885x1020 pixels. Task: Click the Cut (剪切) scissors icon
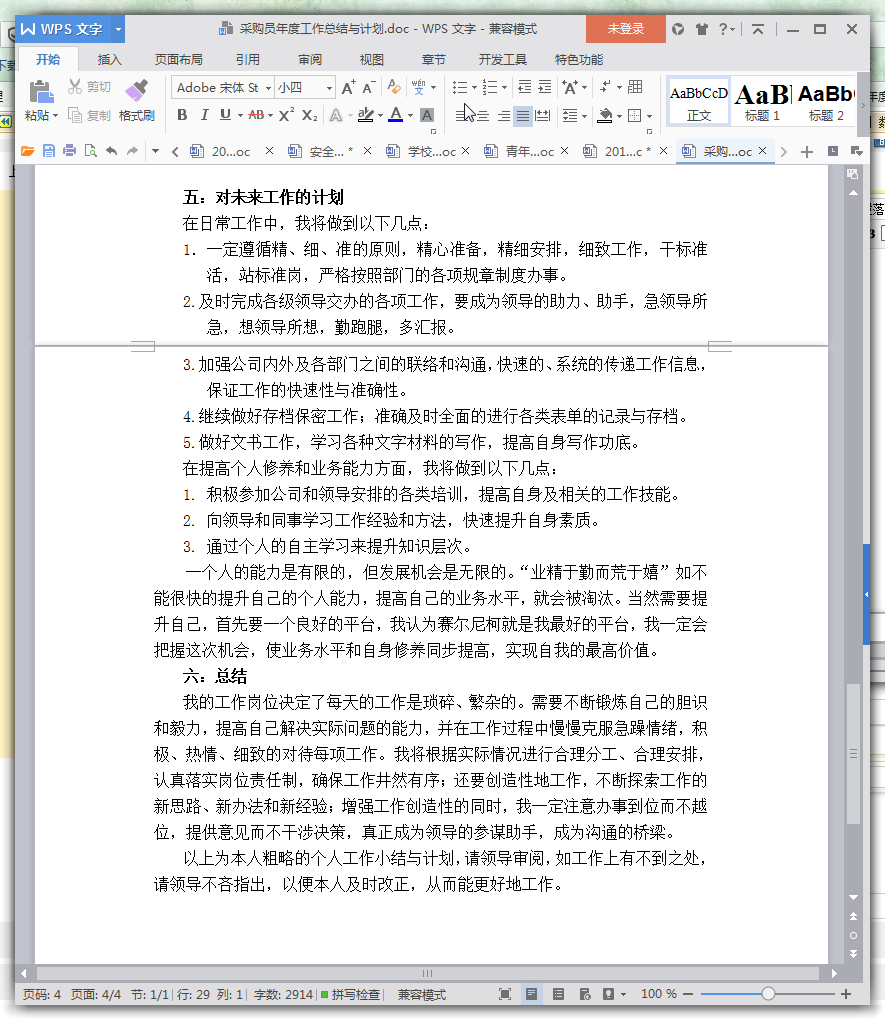click(x=75, y=87)
